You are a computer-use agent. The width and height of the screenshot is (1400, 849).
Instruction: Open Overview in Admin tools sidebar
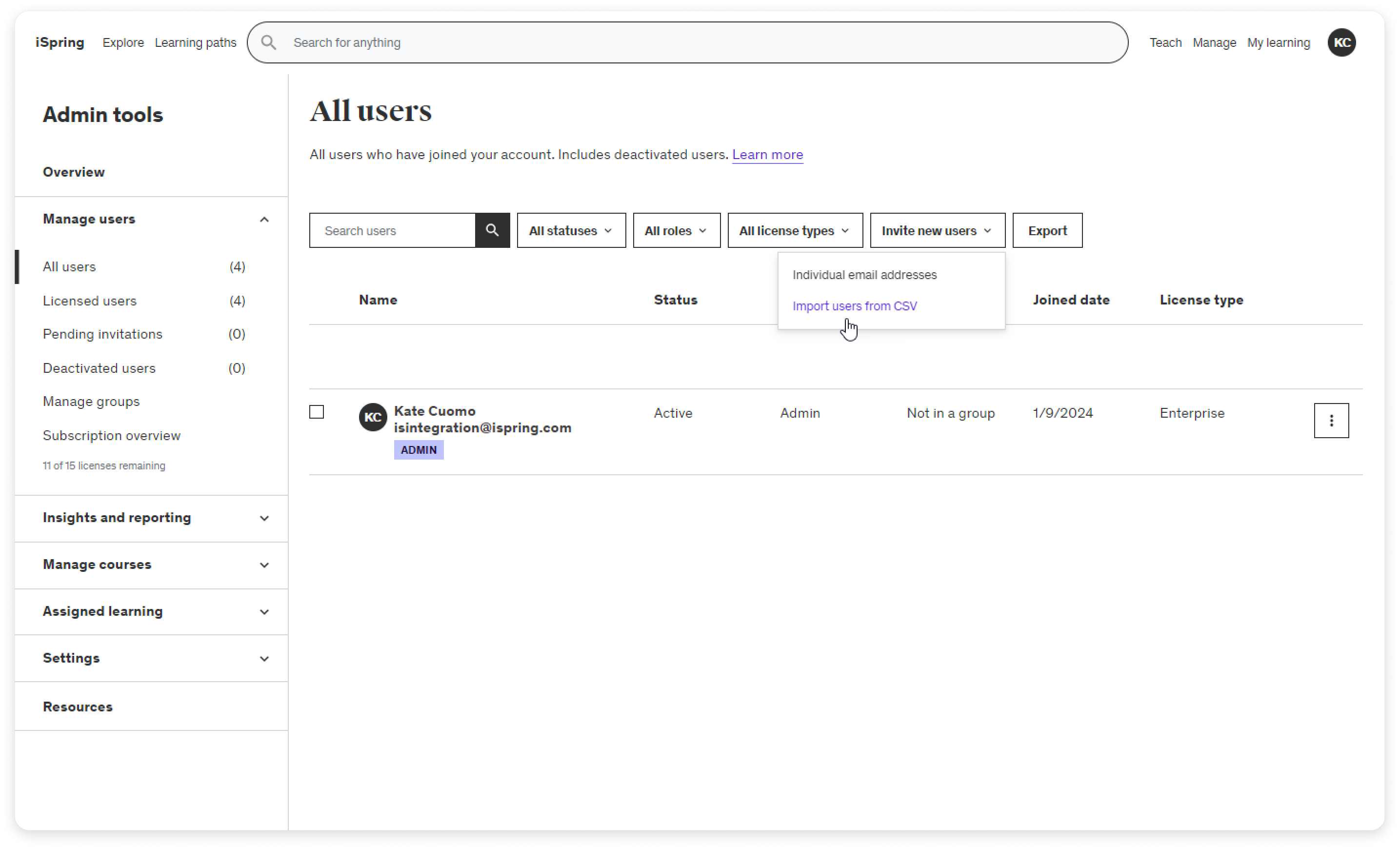tap(74, 172)
